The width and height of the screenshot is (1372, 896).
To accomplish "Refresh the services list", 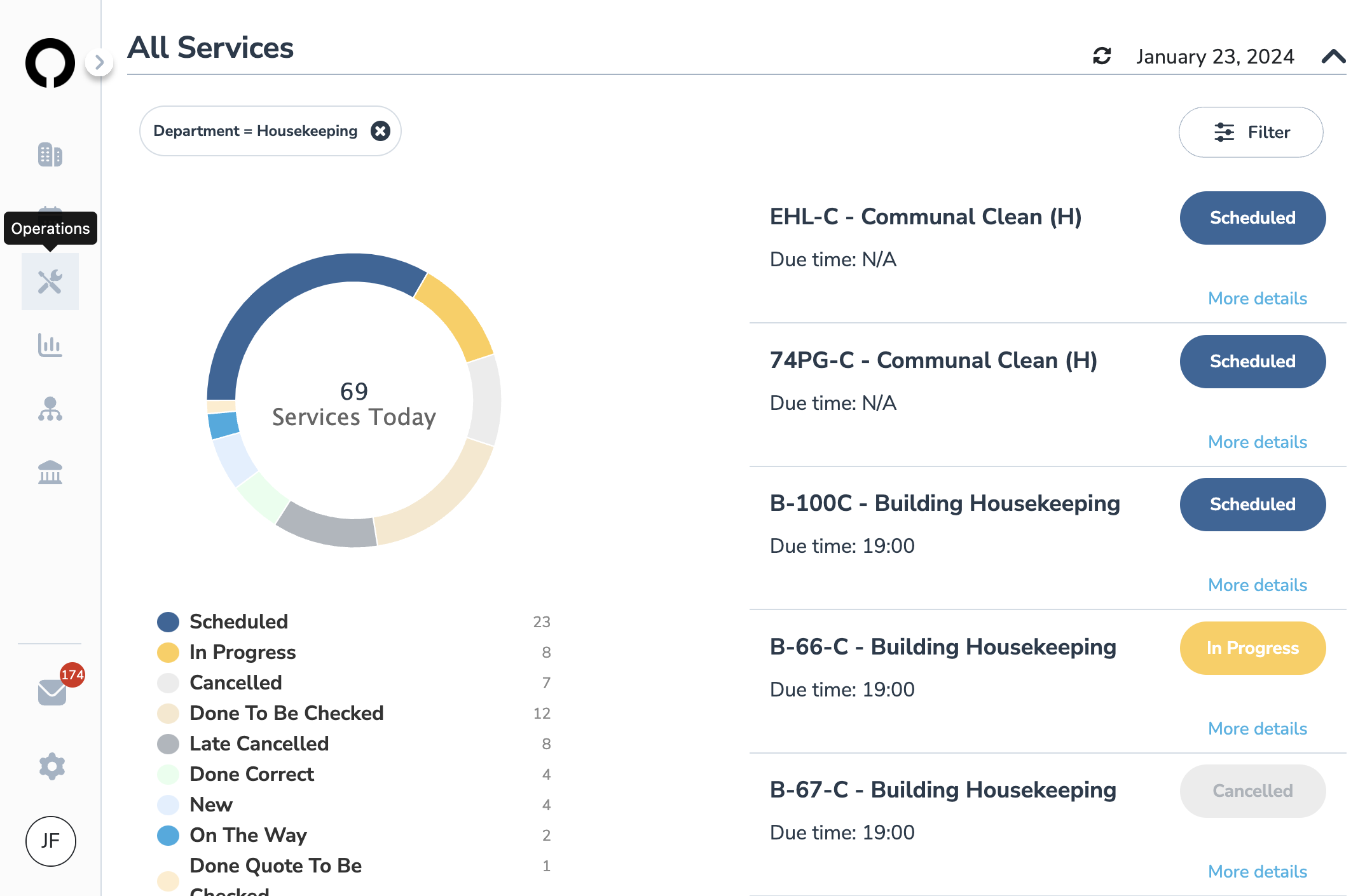I will 1102,56.
